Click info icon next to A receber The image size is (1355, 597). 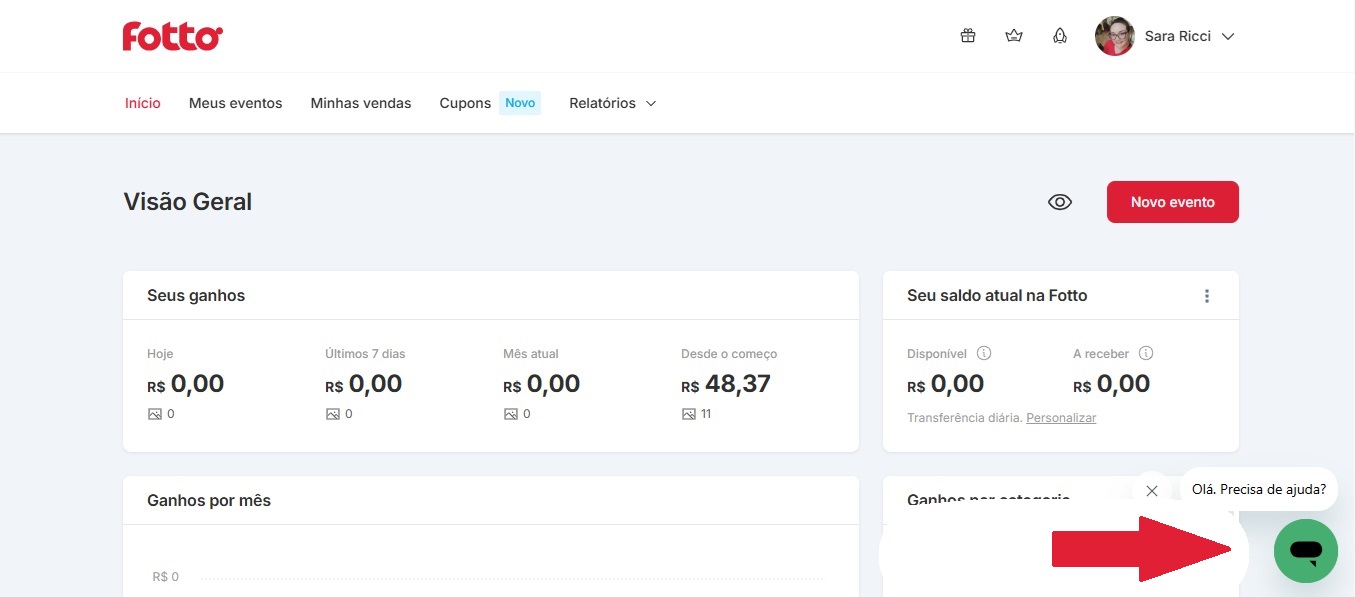(1146, 353)
